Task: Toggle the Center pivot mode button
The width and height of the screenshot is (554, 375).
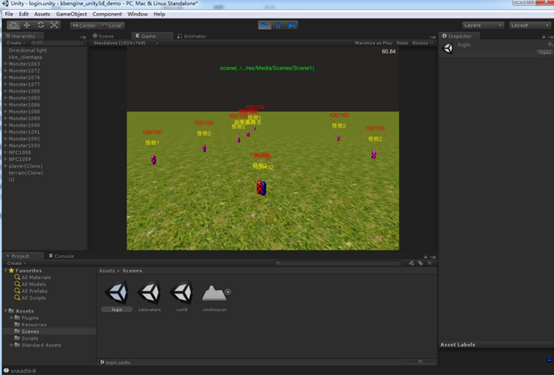Action: [x=84, y=25]
